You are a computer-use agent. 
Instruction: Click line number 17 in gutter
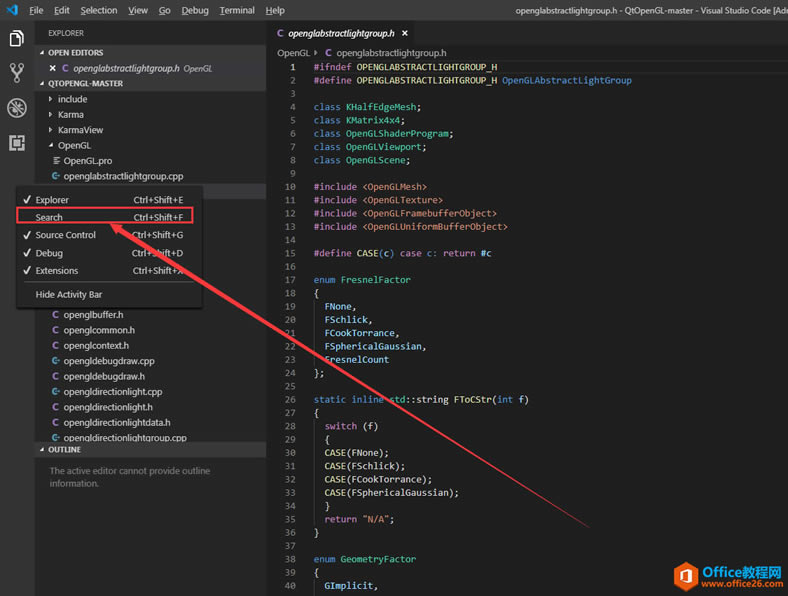pos(290,280)
